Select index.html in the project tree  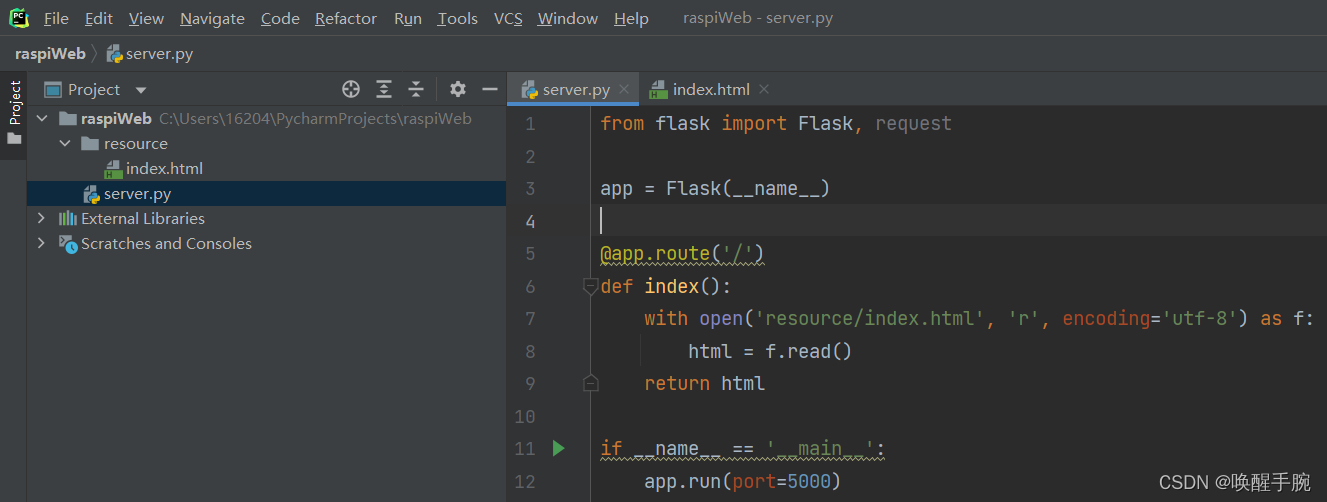(x=266, y=168)
